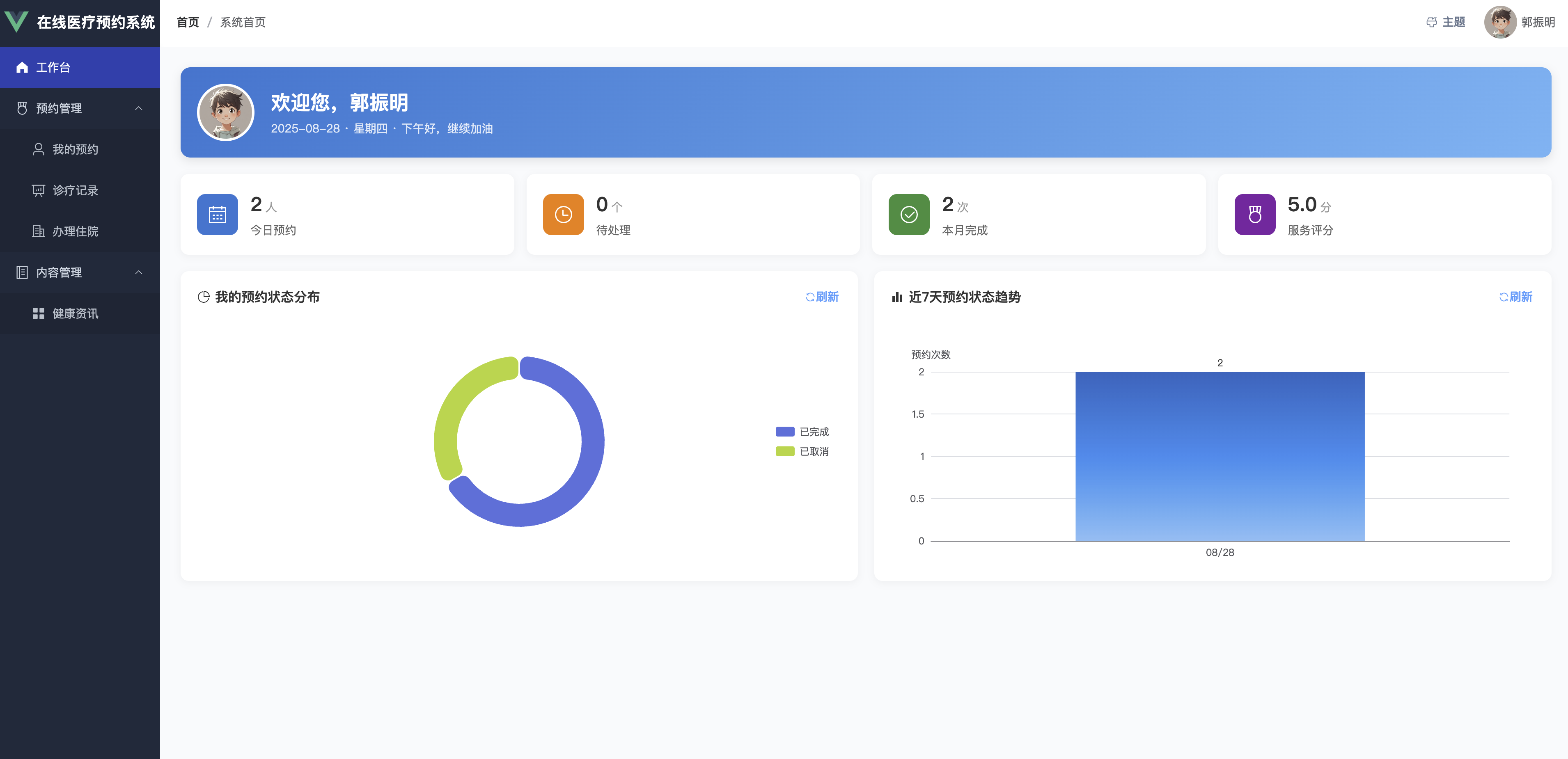Click the blue 08/28 bar in the trend chart

tap(1219, 456)
